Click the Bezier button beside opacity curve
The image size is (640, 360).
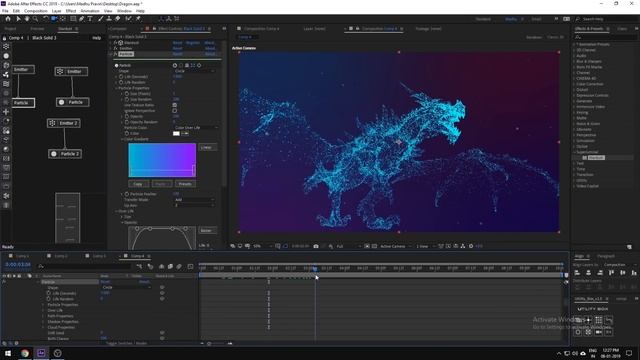pos(207,231)
